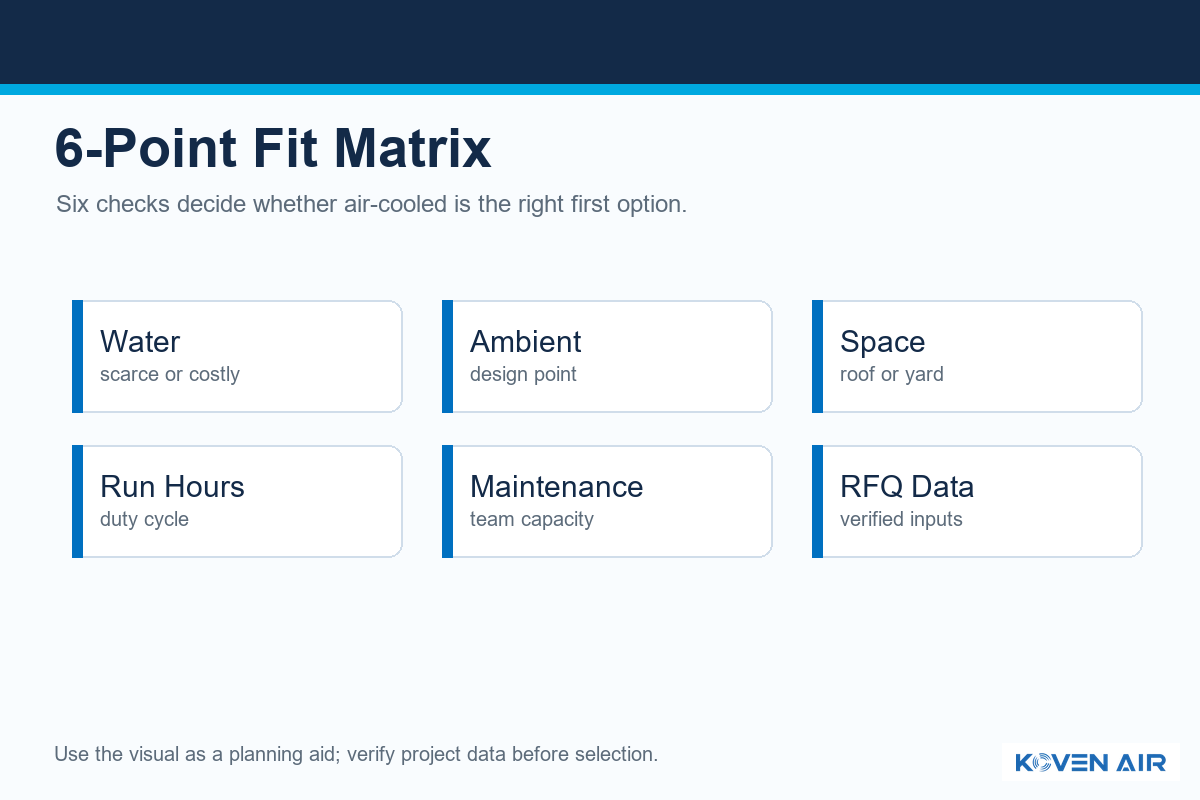
Task: Click the blue accent bar on Run Hours card
Action: coord(77,501)
